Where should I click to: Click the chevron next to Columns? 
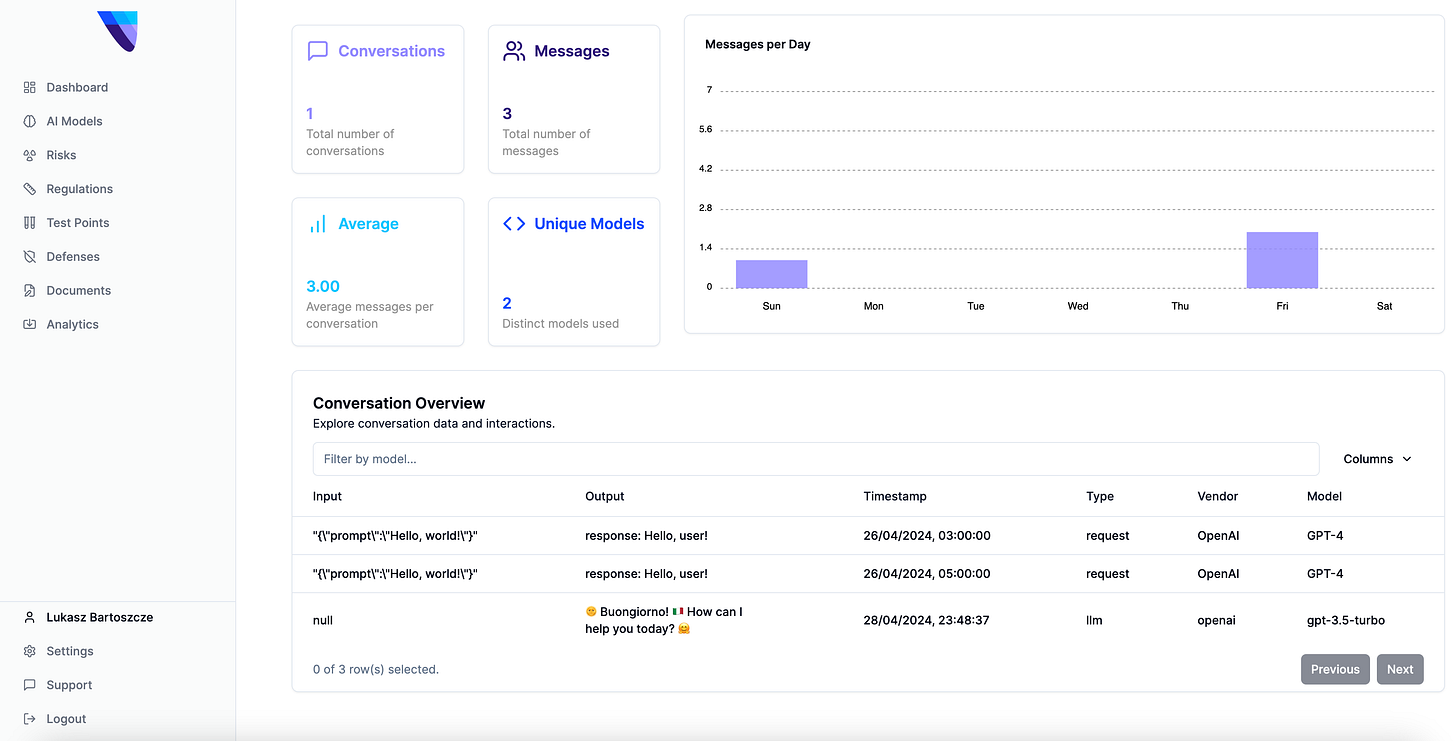(x=1407, y=459)
